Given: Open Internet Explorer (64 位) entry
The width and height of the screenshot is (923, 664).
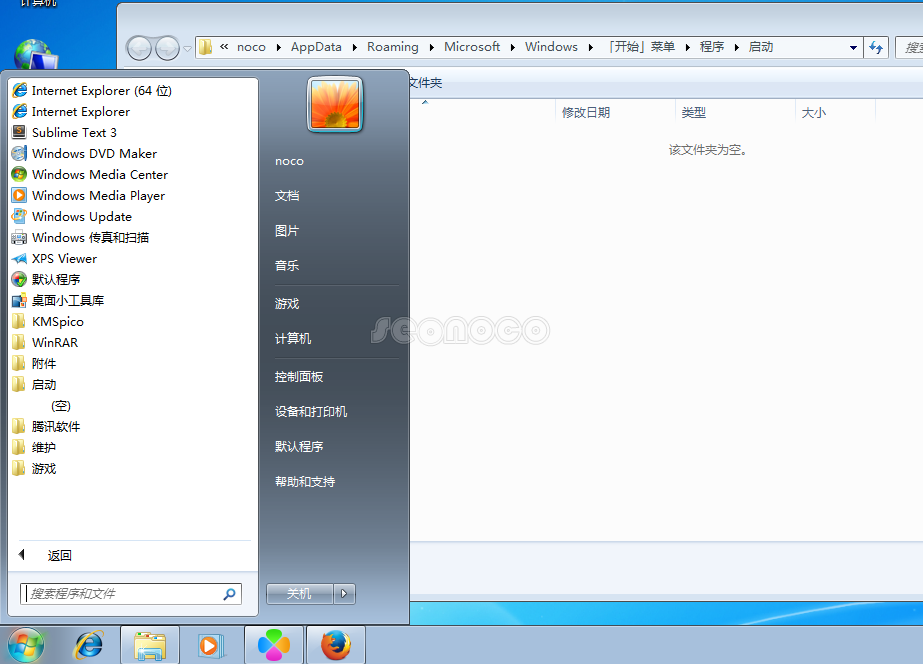Looking at the screenshot, I should click(x=101, y=90).
